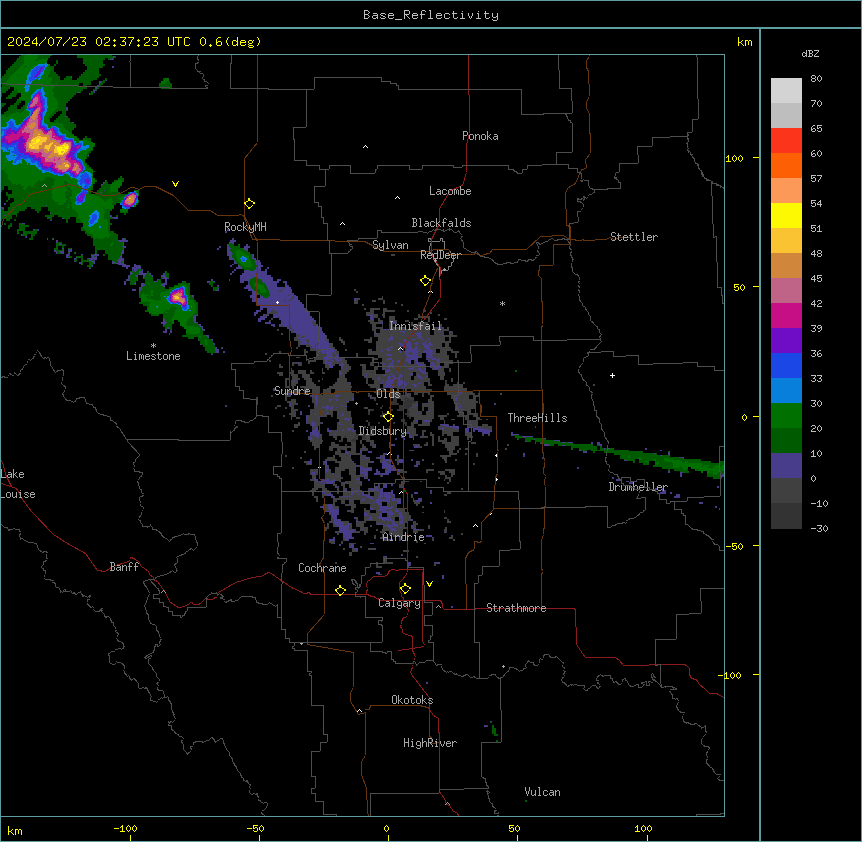
Task: Select the mauve swatch between 45 and 42 dBZ
Action: [786, 291]
